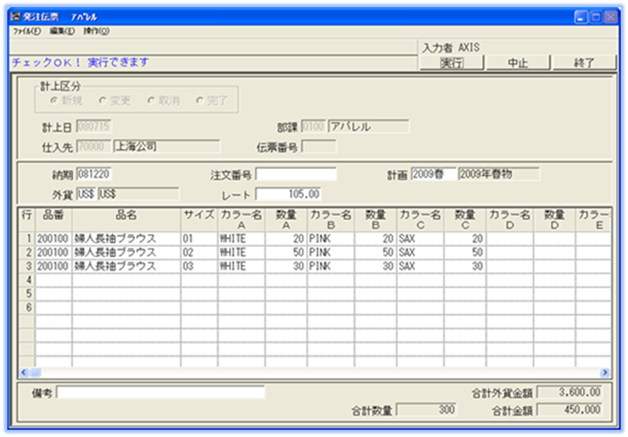
Task: Click into the 備考 remarks field
Action: coord(160,393)
